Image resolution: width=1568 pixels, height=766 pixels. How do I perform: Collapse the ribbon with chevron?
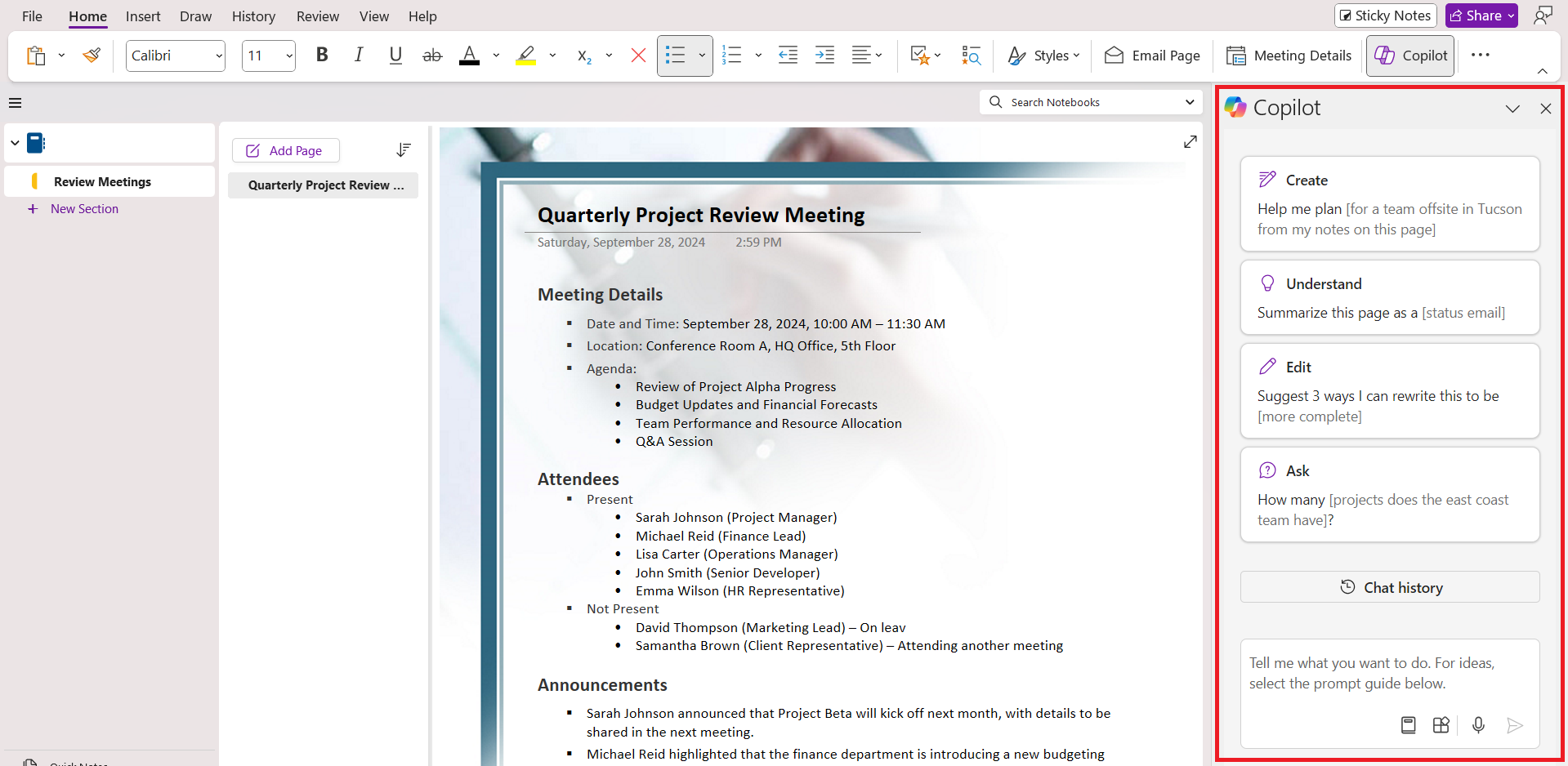1542,71
